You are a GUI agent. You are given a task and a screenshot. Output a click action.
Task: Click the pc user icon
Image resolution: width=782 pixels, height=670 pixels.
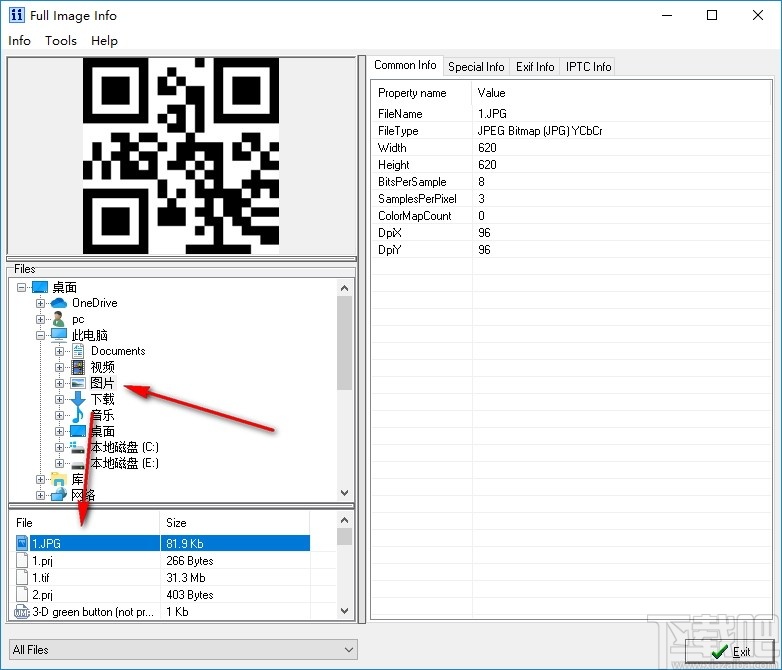pyautogui.click(x=59, y=319)
